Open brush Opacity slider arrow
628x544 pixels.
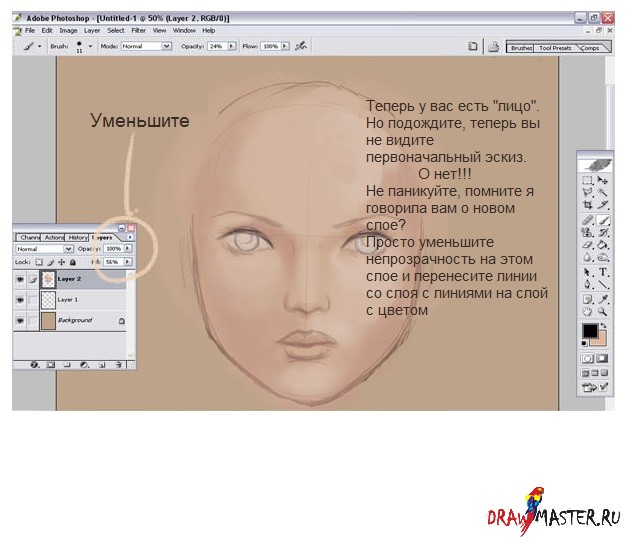click(232, 46)
